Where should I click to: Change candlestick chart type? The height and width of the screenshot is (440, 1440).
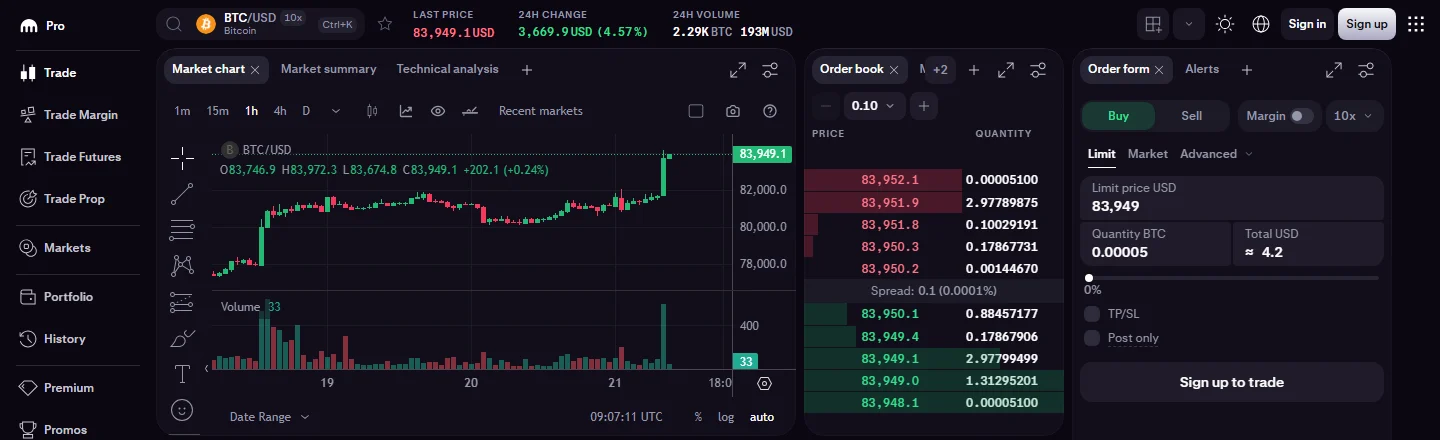[x=372, y=111]
